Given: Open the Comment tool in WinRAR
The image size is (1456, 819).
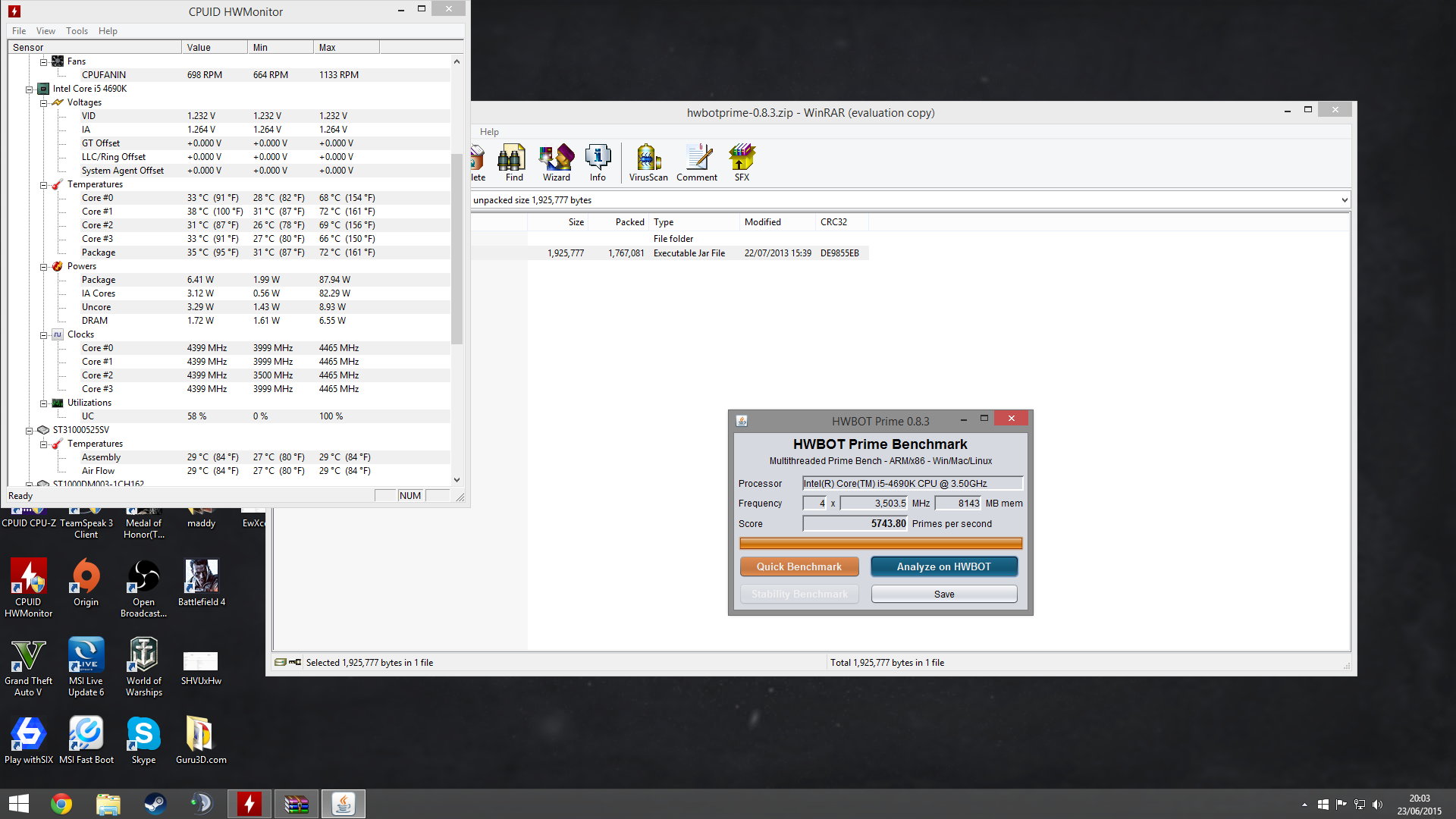Looking at the screenshot, I should (697, 163).
